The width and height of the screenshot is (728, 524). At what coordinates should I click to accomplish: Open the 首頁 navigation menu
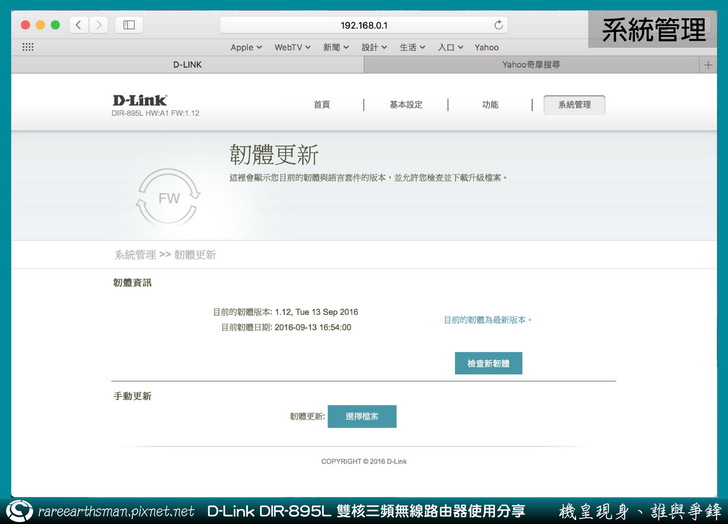click(x=321, y=105)
